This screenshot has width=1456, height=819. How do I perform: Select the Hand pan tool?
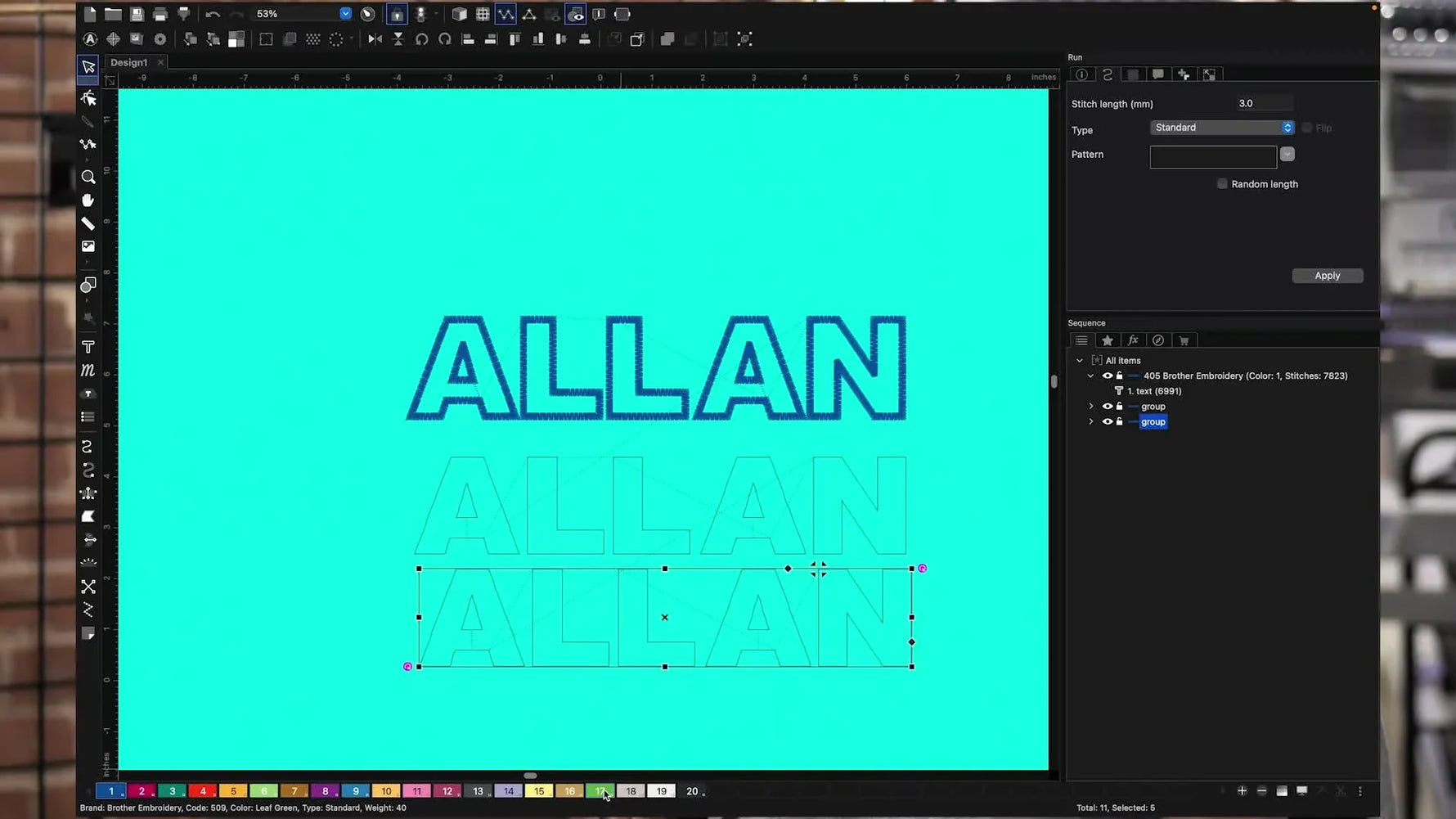click(x=88, y=200)
